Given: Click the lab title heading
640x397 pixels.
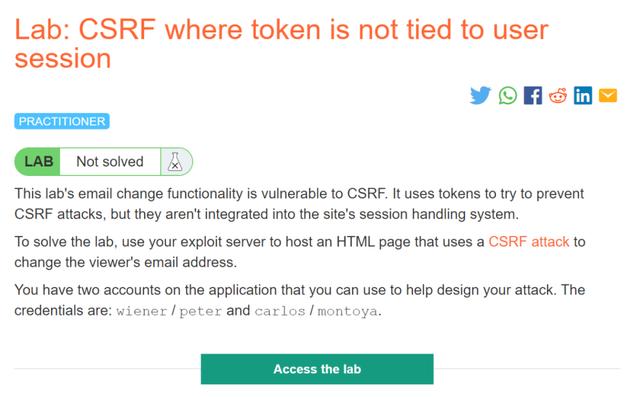Looking at the screenshot, I should (x=282, y=44).
